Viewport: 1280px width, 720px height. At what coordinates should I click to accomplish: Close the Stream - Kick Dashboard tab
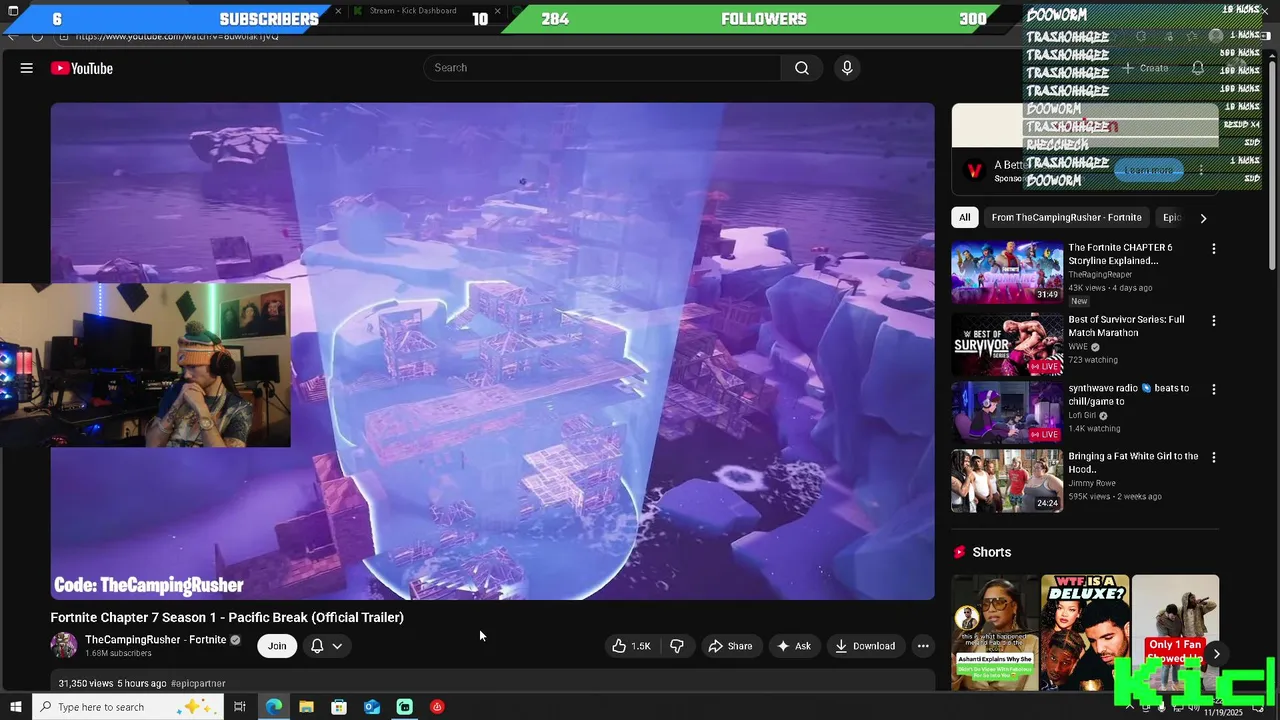click(497, 11)
